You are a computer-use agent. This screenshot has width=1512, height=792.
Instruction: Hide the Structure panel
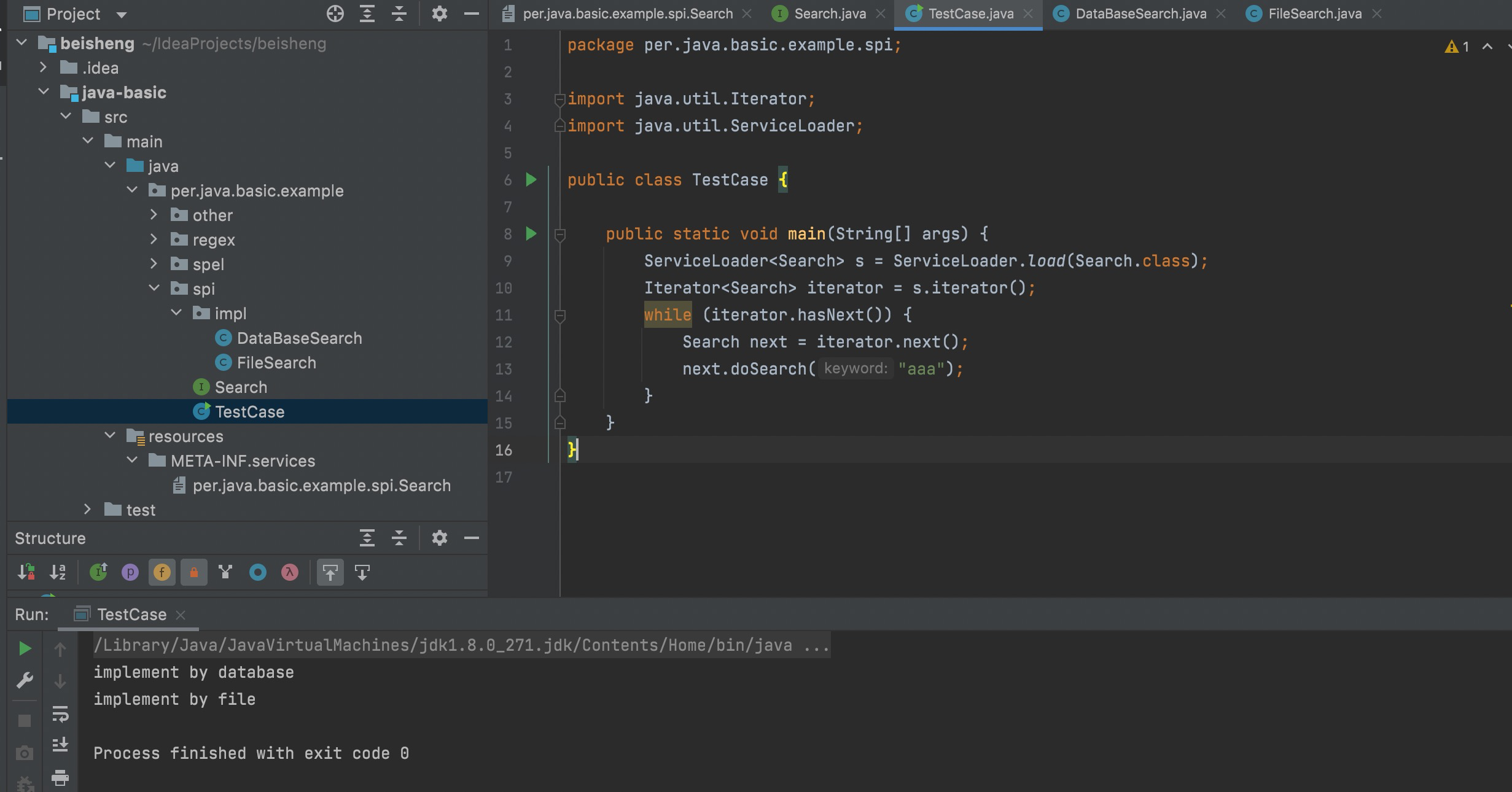click(472, 538)
